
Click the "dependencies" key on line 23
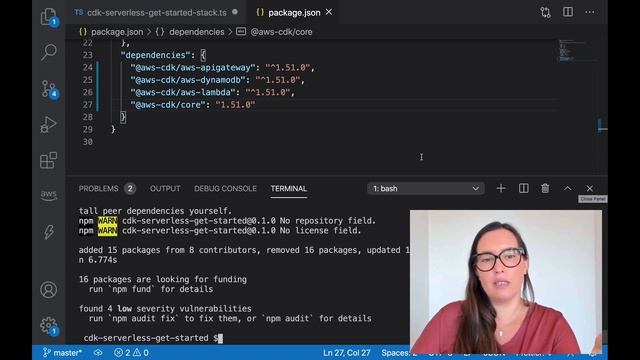coord(156,55)
